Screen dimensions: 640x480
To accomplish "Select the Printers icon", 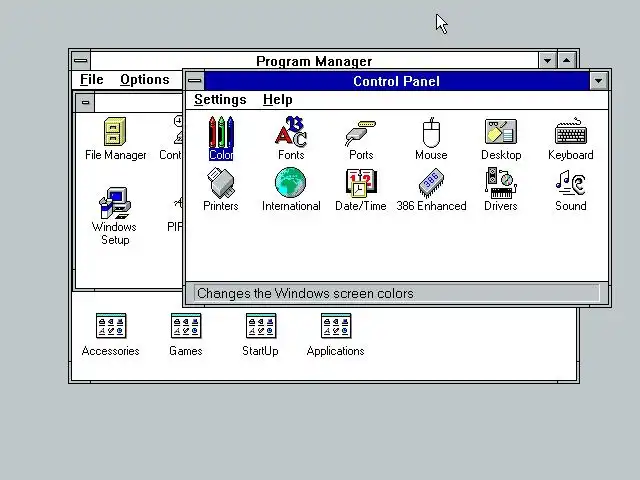I will [221, 189].
